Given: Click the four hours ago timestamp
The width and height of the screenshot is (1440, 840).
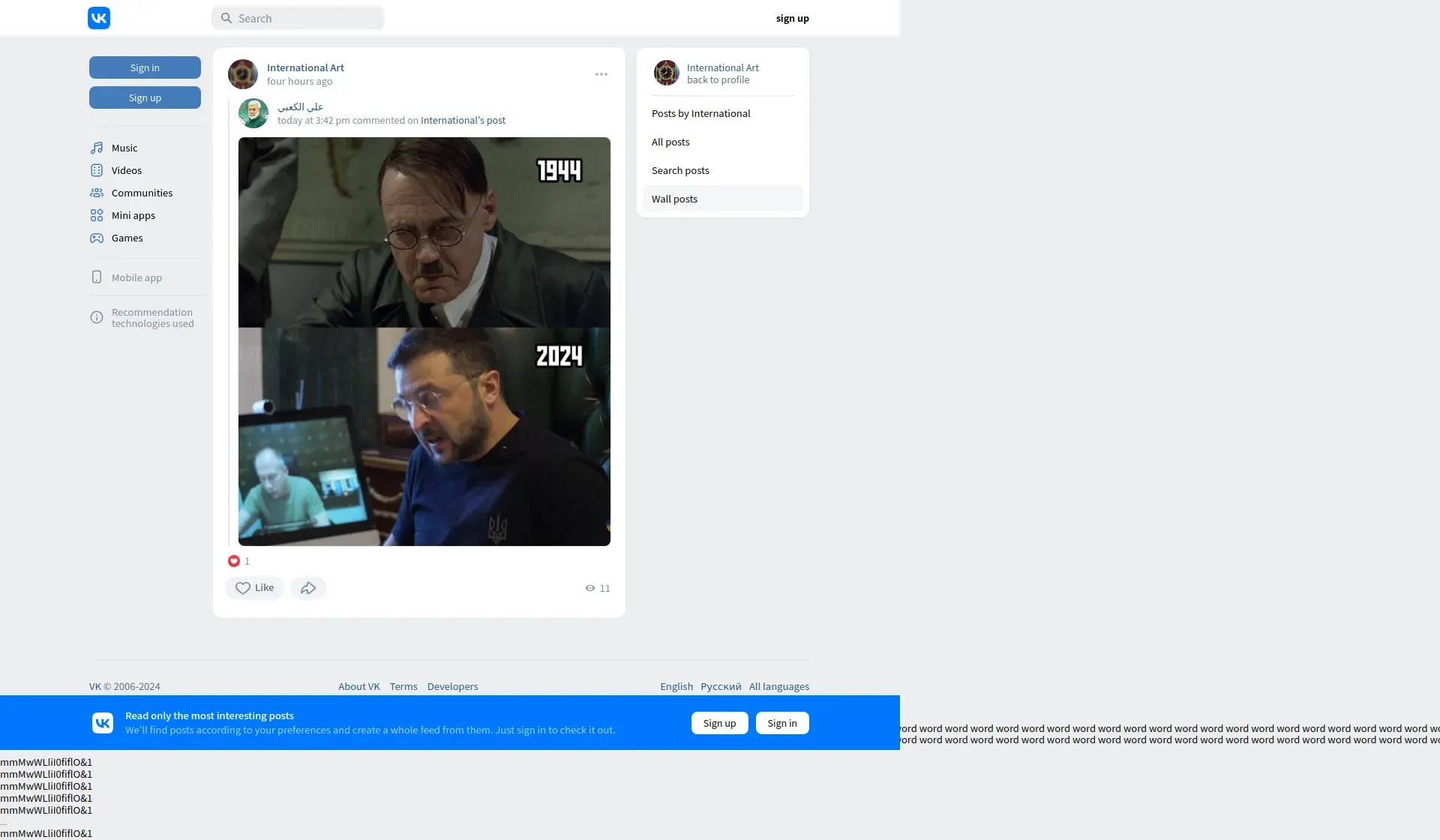Looking at the screenshot, I should [x=299, y=81].
